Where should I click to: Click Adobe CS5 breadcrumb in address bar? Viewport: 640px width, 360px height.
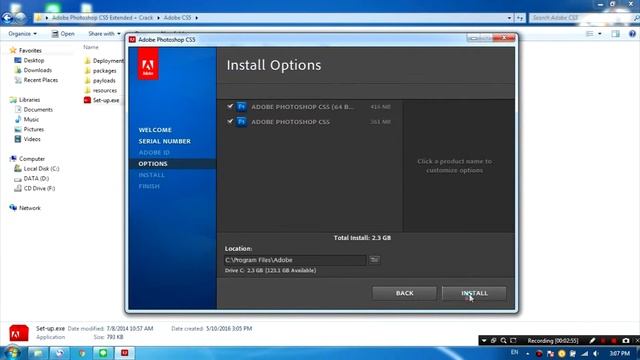177,18
